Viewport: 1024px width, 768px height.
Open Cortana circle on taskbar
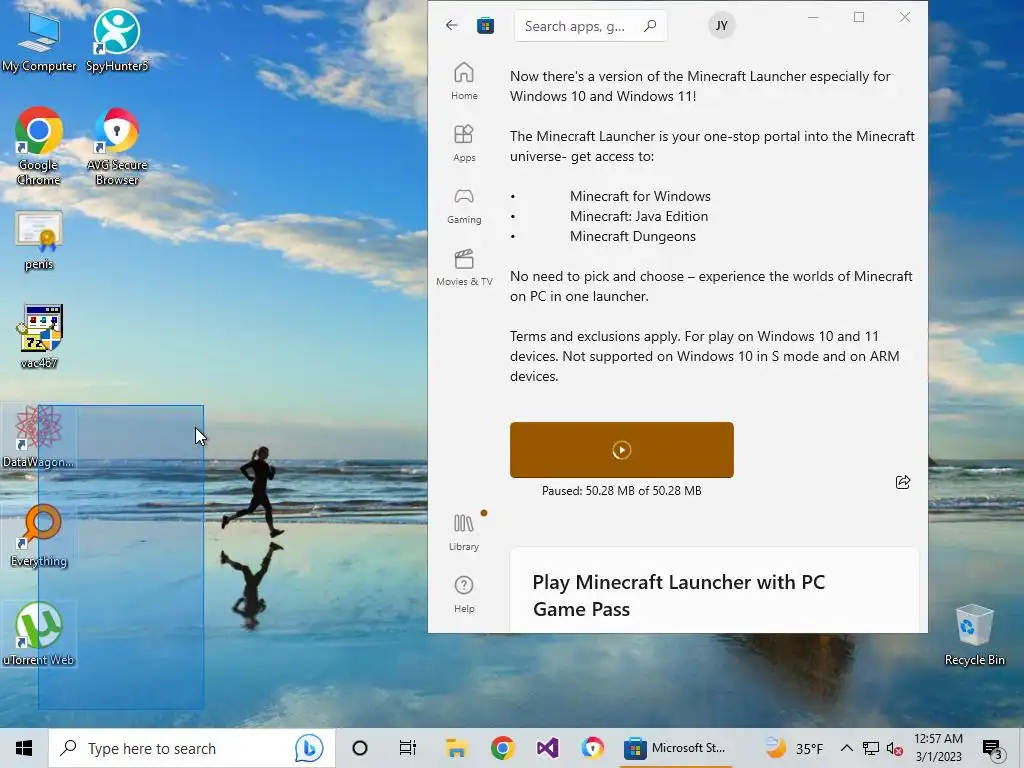[x=360, y=748]
